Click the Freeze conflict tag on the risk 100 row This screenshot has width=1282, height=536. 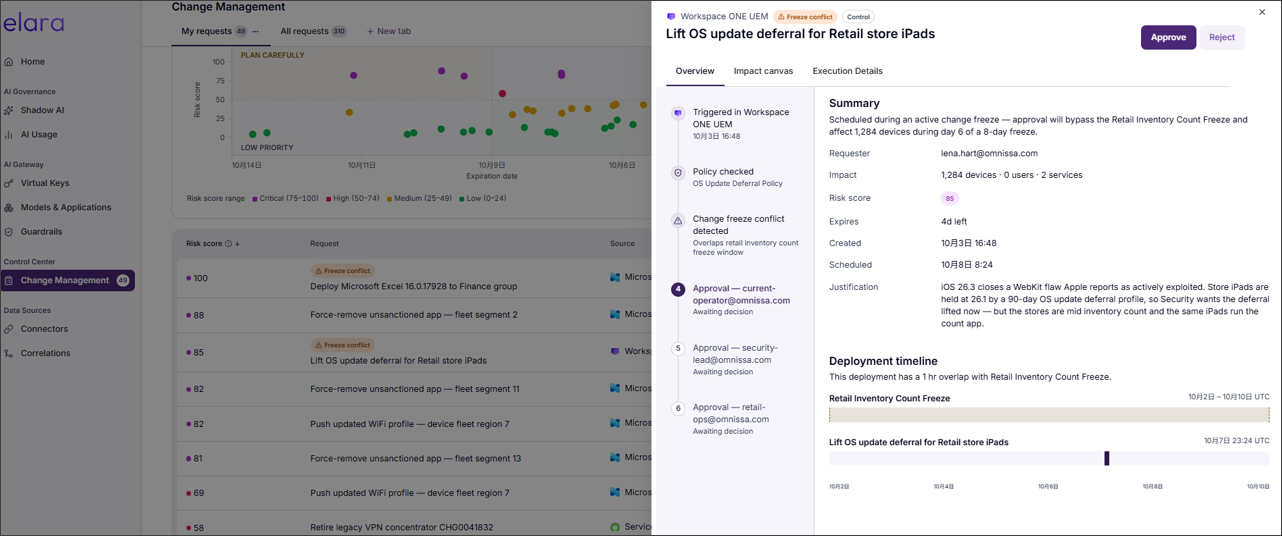342,271
